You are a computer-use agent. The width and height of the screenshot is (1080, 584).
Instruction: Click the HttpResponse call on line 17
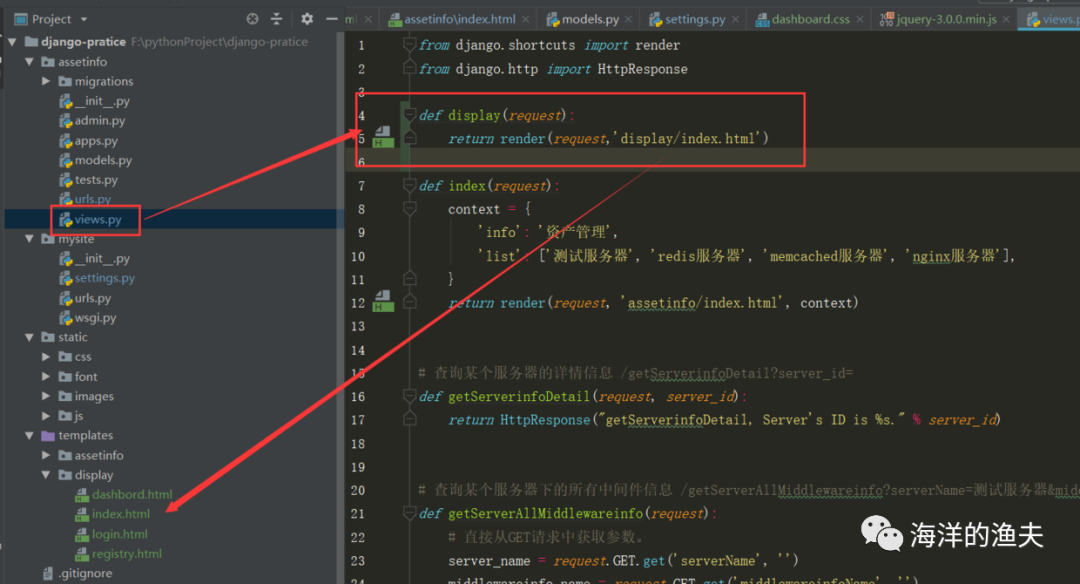545,420
